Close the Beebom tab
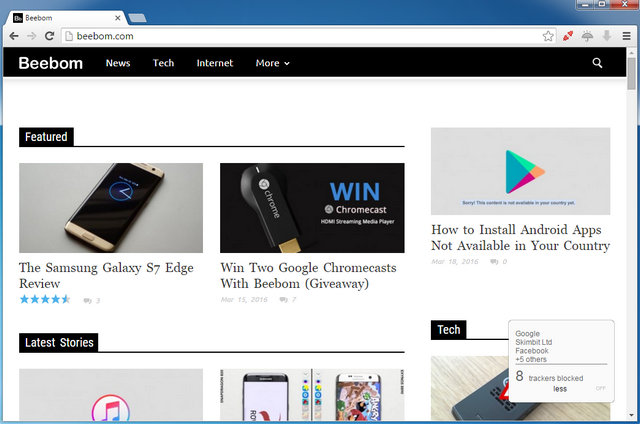The height and width of the screenshot is (424, 640). tap(118, 18)
